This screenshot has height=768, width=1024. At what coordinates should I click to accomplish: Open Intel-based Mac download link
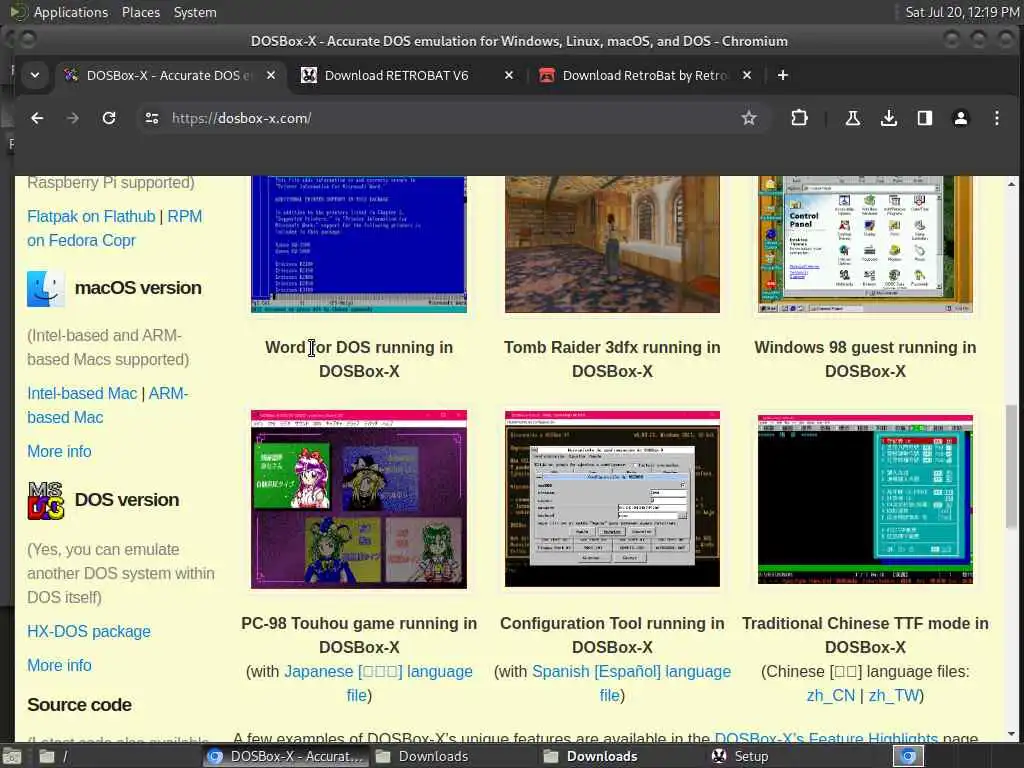coord(82,393)
